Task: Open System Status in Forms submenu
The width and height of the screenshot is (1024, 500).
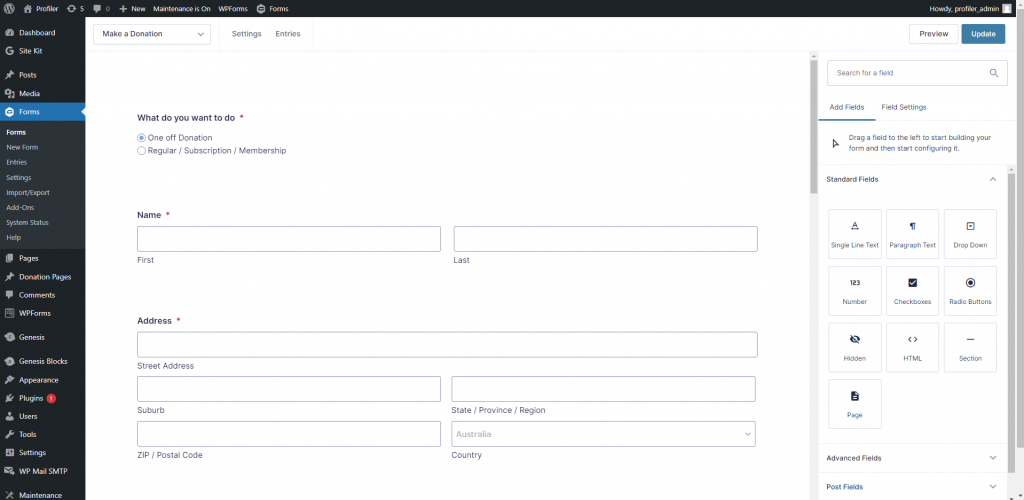Action: [x=27, y=223]
